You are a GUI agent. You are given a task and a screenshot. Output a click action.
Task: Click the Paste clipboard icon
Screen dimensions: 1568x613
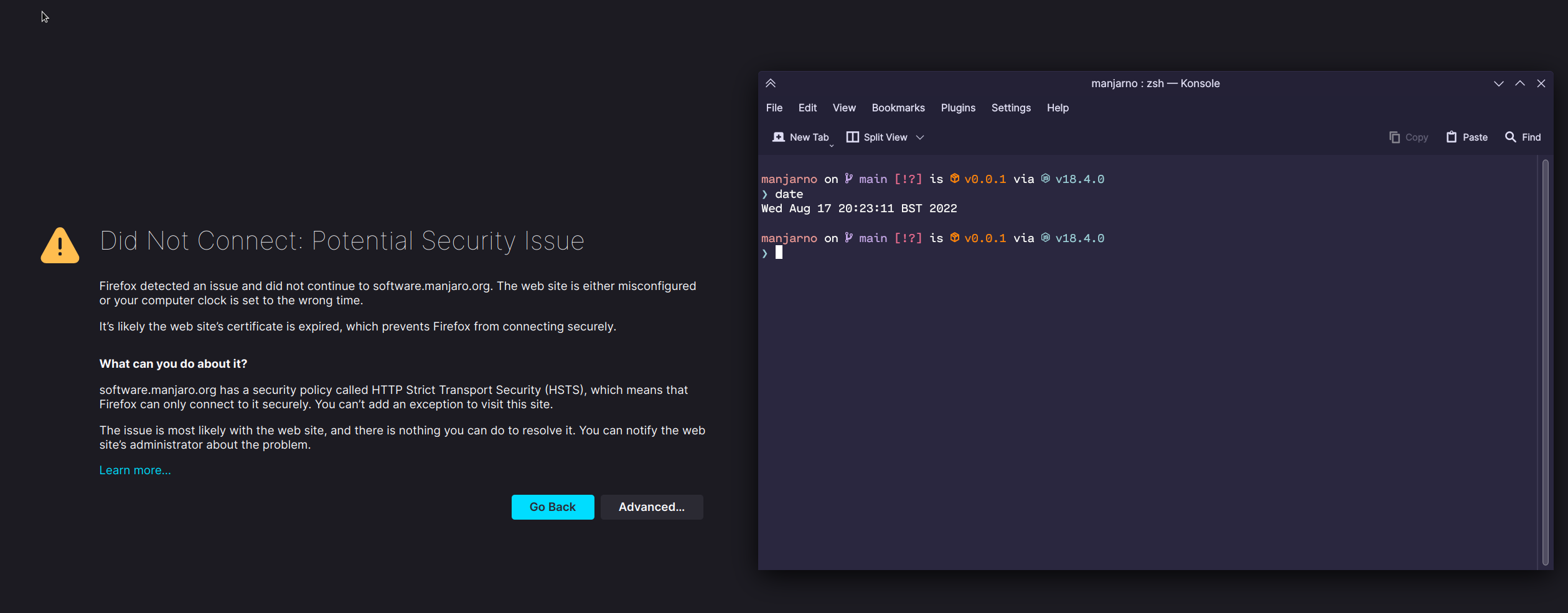coord(1452,137)
